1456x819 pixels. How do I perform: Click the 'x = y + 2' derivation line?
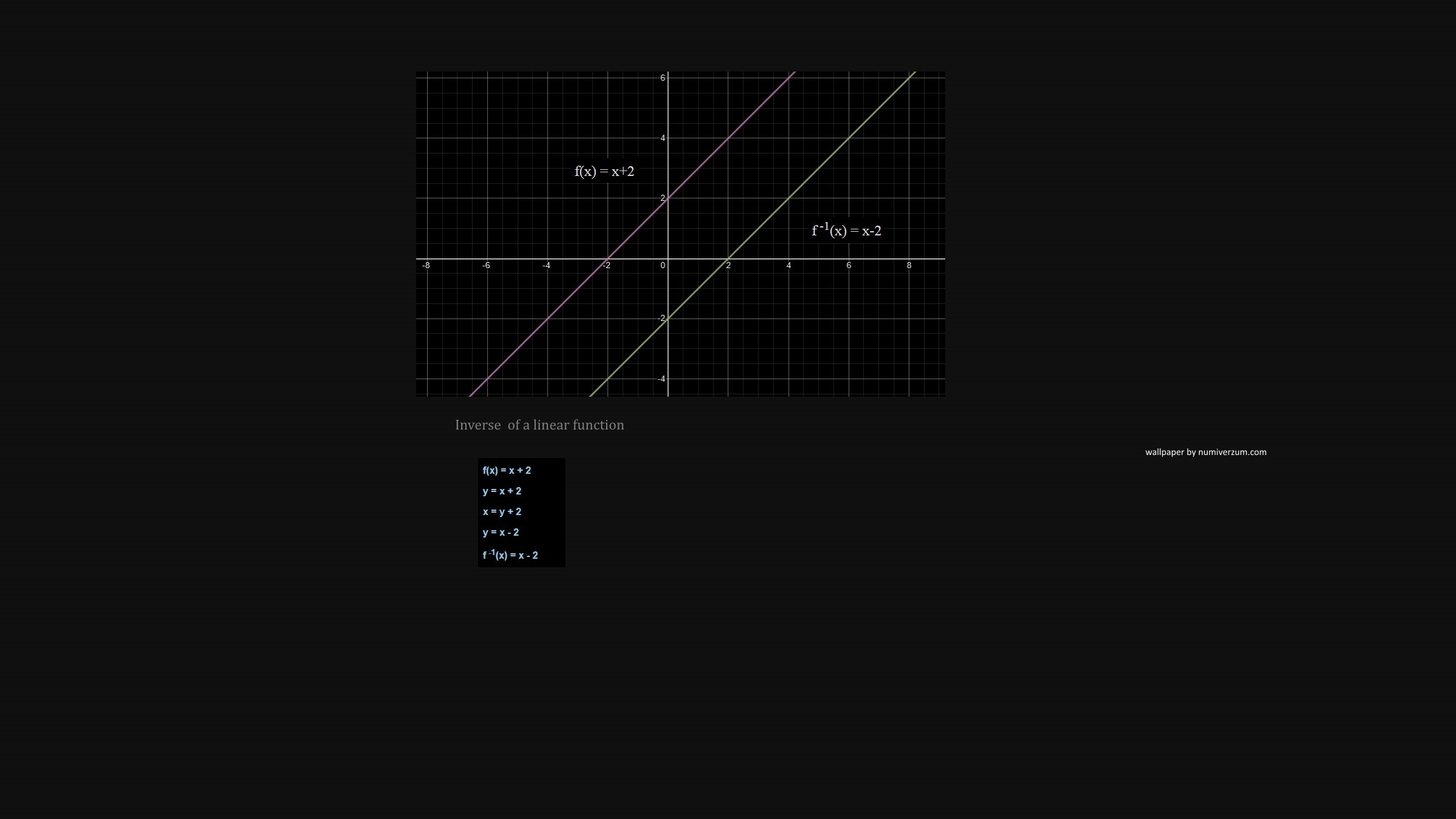[x=502, y=512]
